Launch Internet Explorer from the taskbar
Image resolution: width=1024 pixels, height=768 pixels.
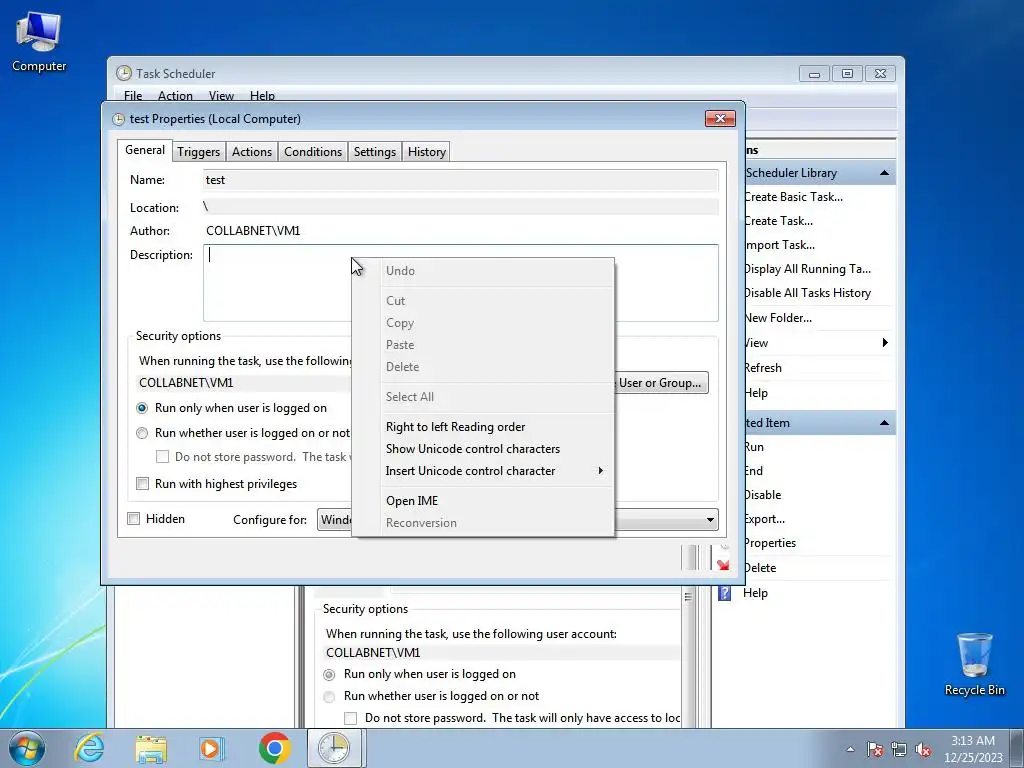tap(89, 748)
